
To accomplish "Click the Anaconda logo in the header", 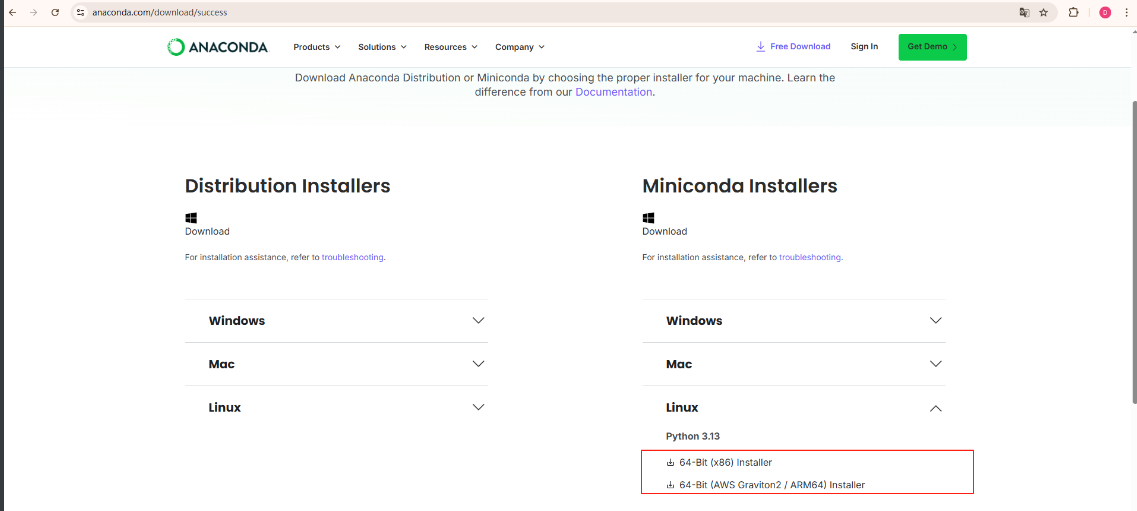I will (218, 47).
